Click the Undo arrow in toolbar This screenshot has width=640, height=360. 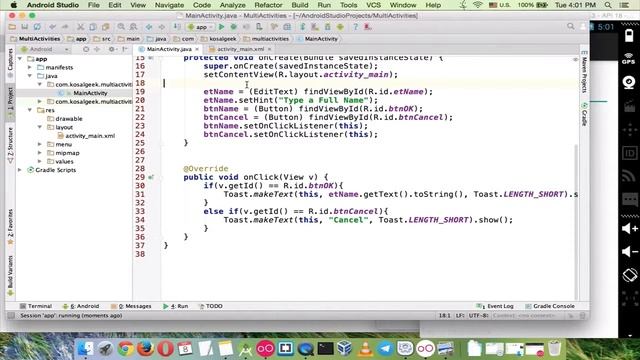53,27
